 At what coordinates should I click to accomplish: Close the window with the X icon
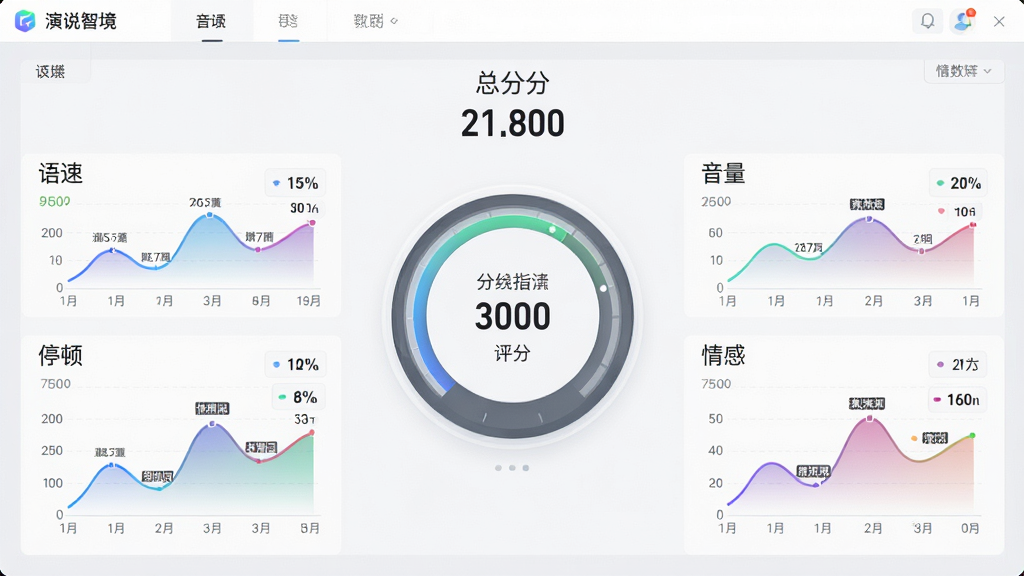pos(999,22)
